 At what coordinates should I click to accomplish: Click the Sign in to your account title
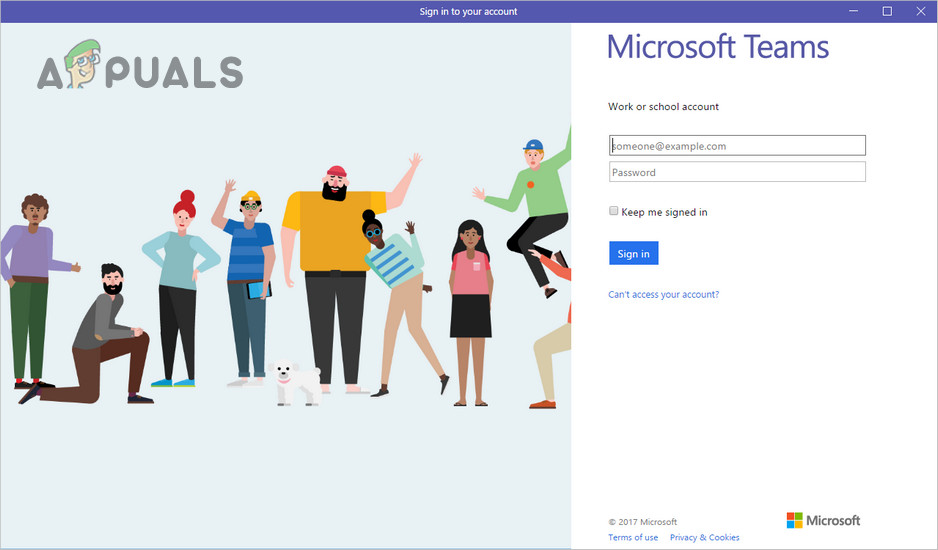pyautogui.click(x=468, y=11)
